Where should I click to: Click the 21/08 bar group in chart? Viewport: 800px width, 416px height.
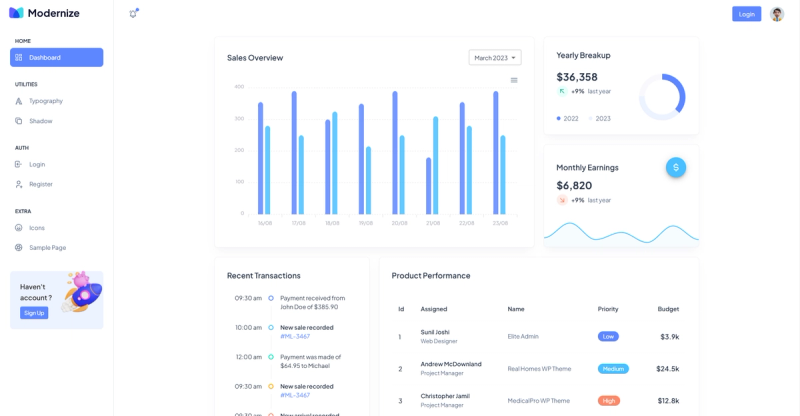(x=432, y=165)
